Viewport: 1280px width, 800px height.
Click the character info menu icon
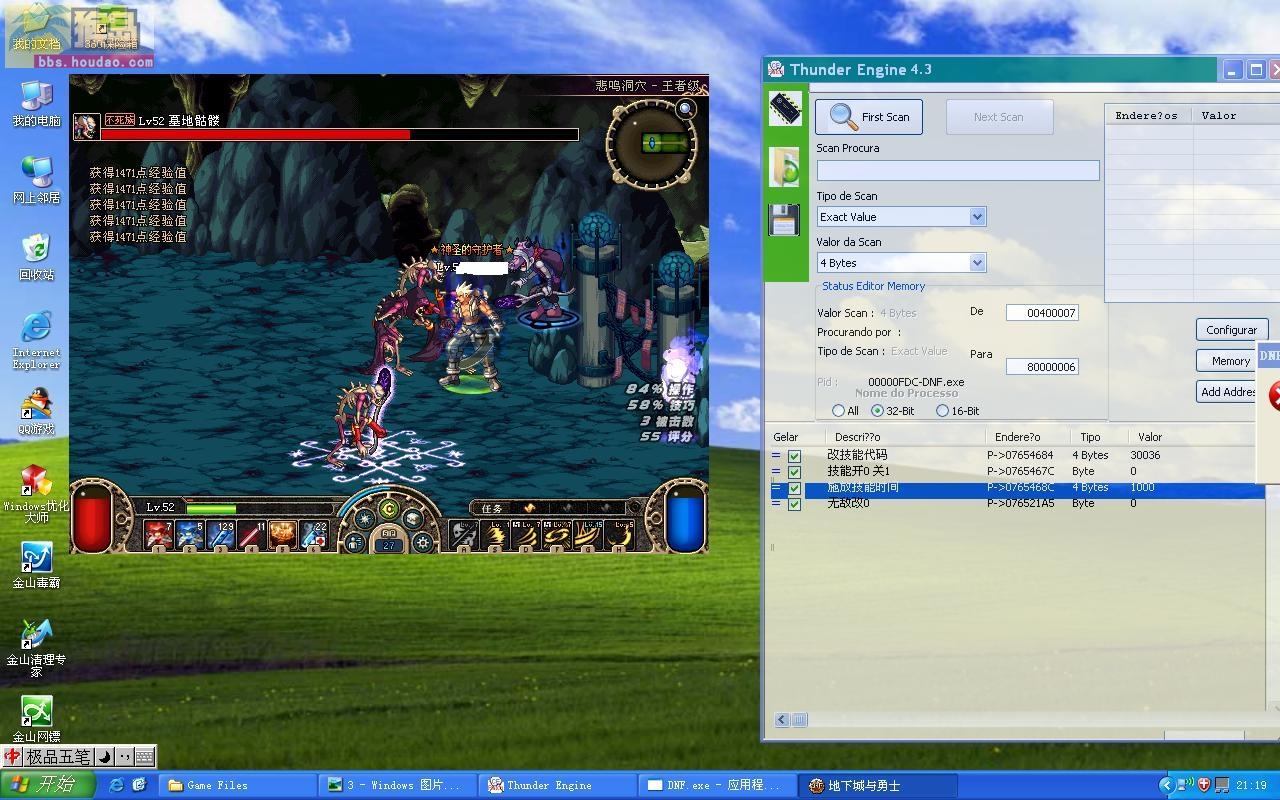[x=355, y=543]
